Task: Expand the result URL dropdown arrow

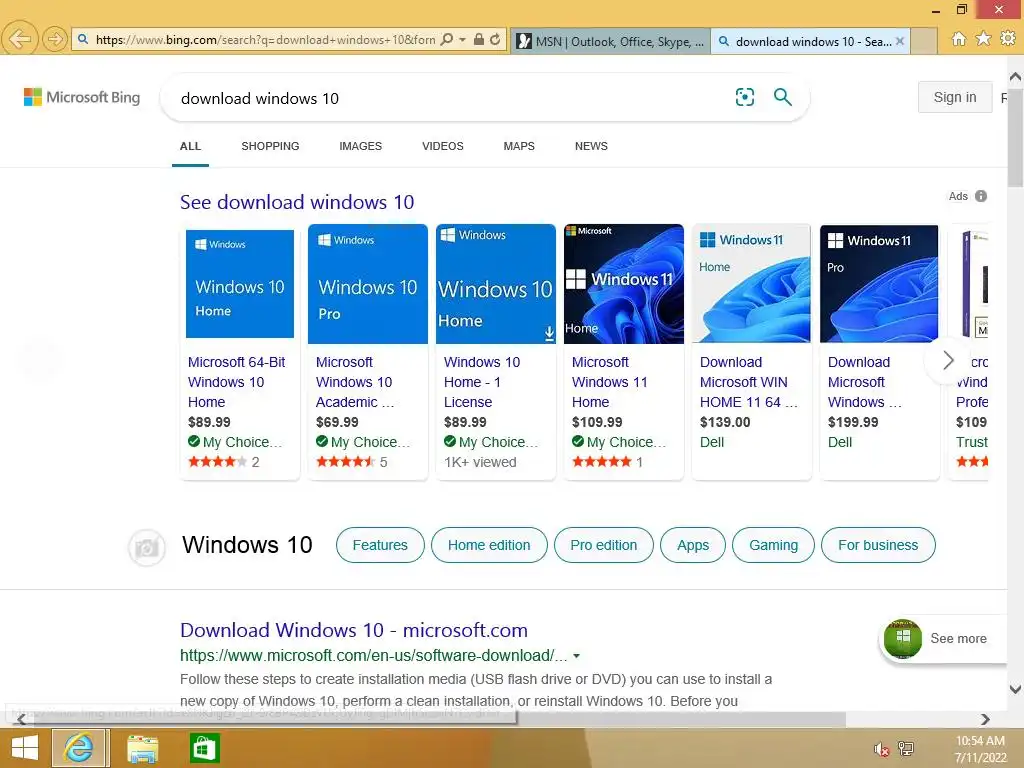Action: (x=577, y=656)
